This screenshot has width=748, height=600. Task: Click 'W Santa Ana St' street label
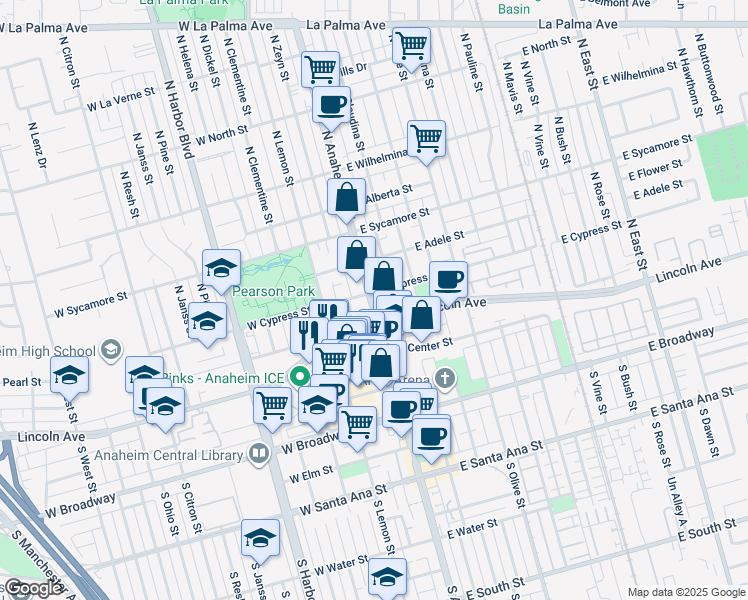coord(343,499)
